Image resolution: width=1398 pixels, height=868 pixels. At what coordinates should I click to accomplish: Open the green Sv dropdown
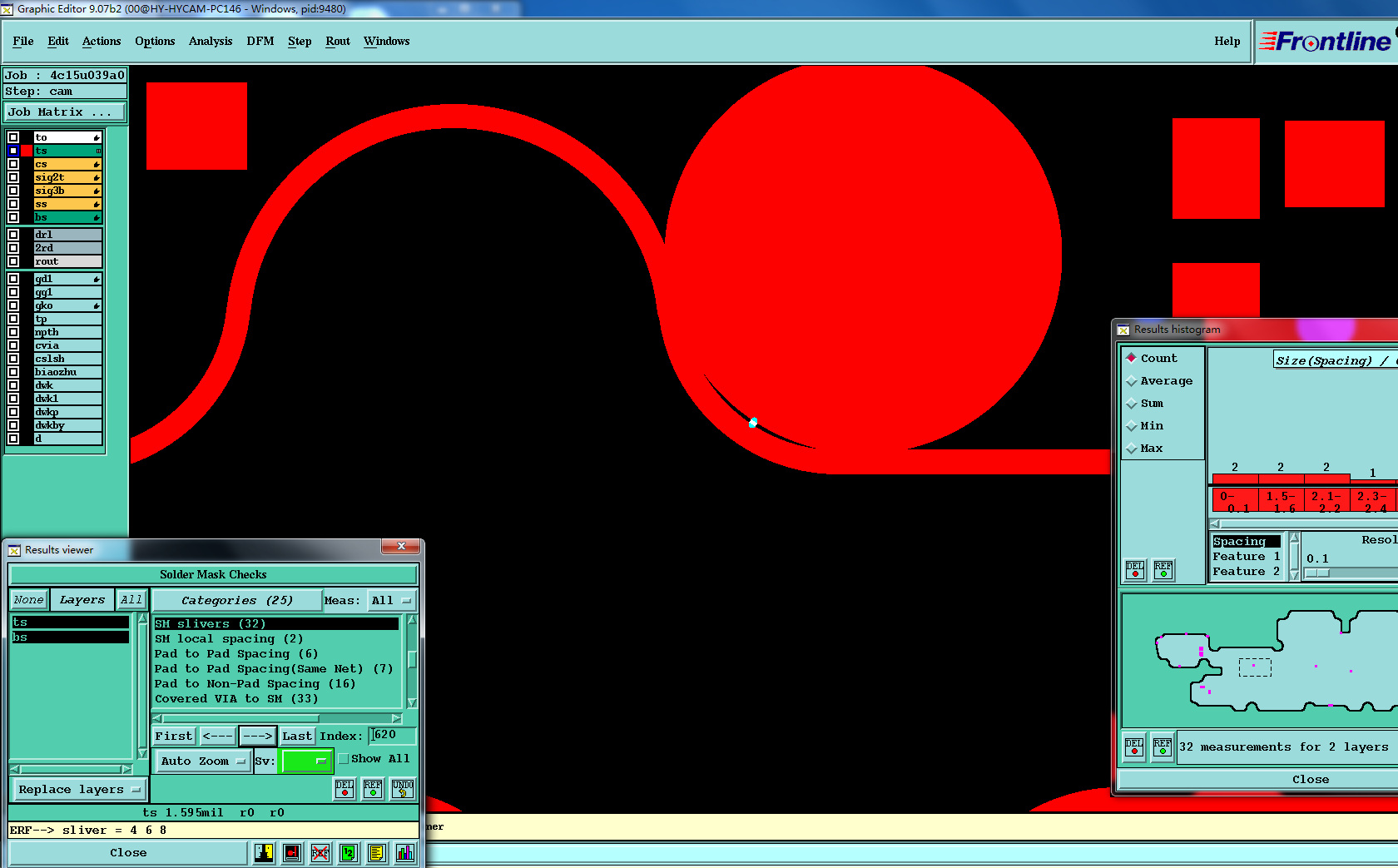coord(306,761)
